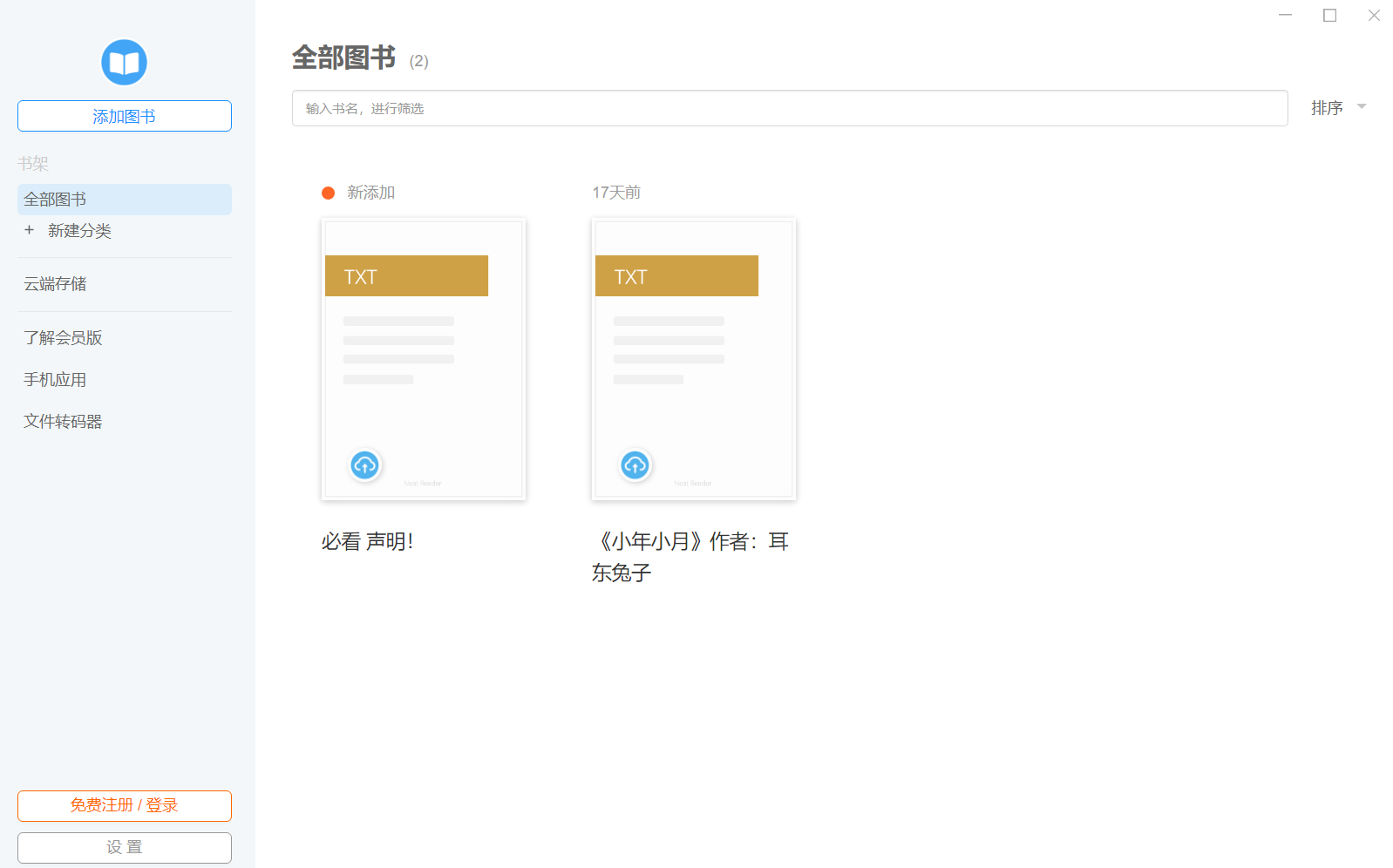Click TXT badge on 小年小月 cover
Viewport: 1393px width, 868px height.
tap(676, 276)
